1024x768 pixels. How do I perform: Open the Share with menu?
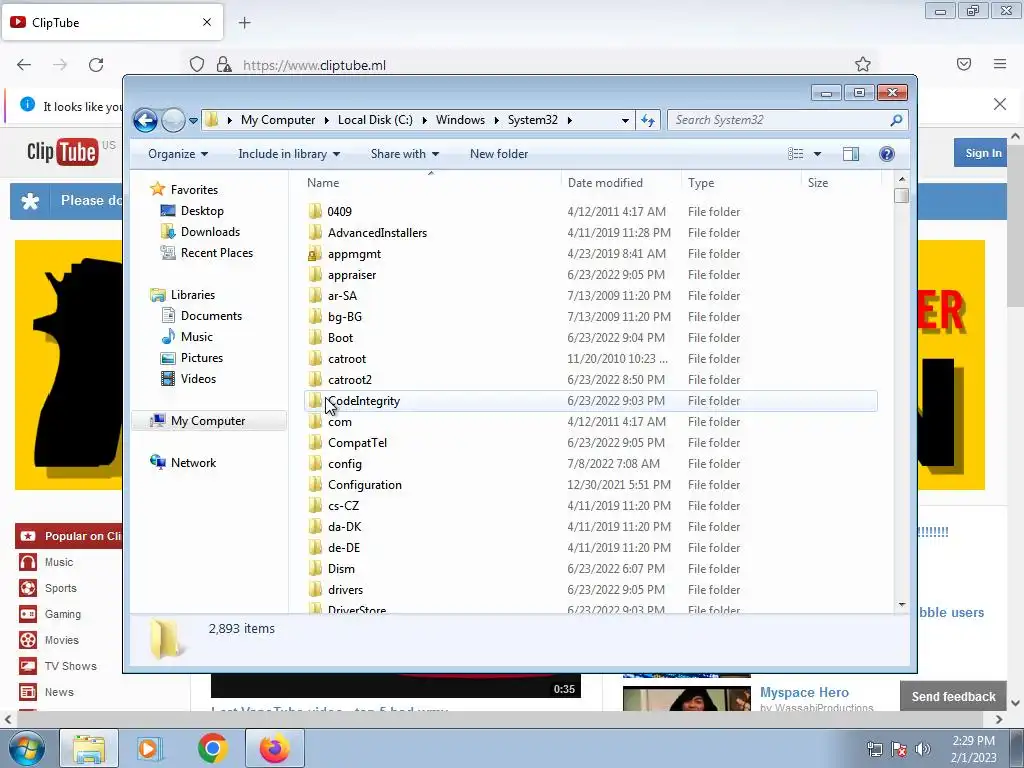click(x=405, y=154)
